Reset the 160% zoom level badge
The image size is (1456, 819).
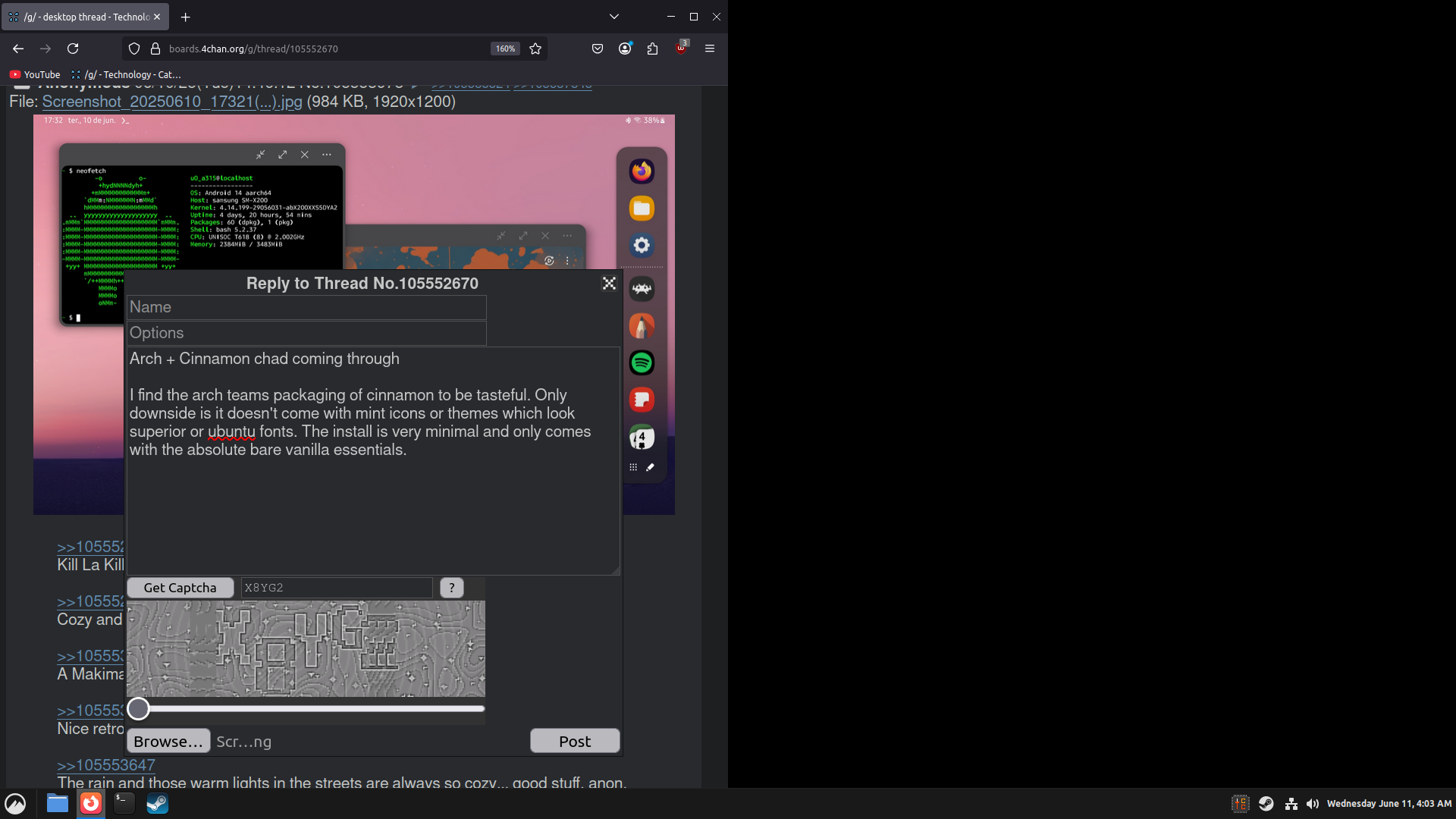coord(505,49)
